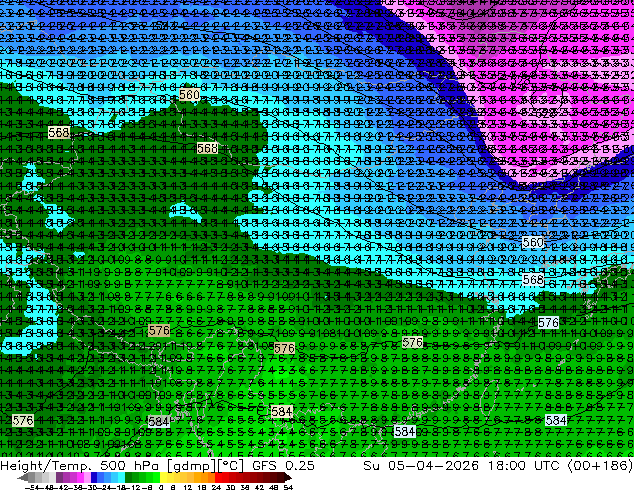Click the positive '24' legend value
The height and width of the screenshot is (490, 634).
(216, 487)
